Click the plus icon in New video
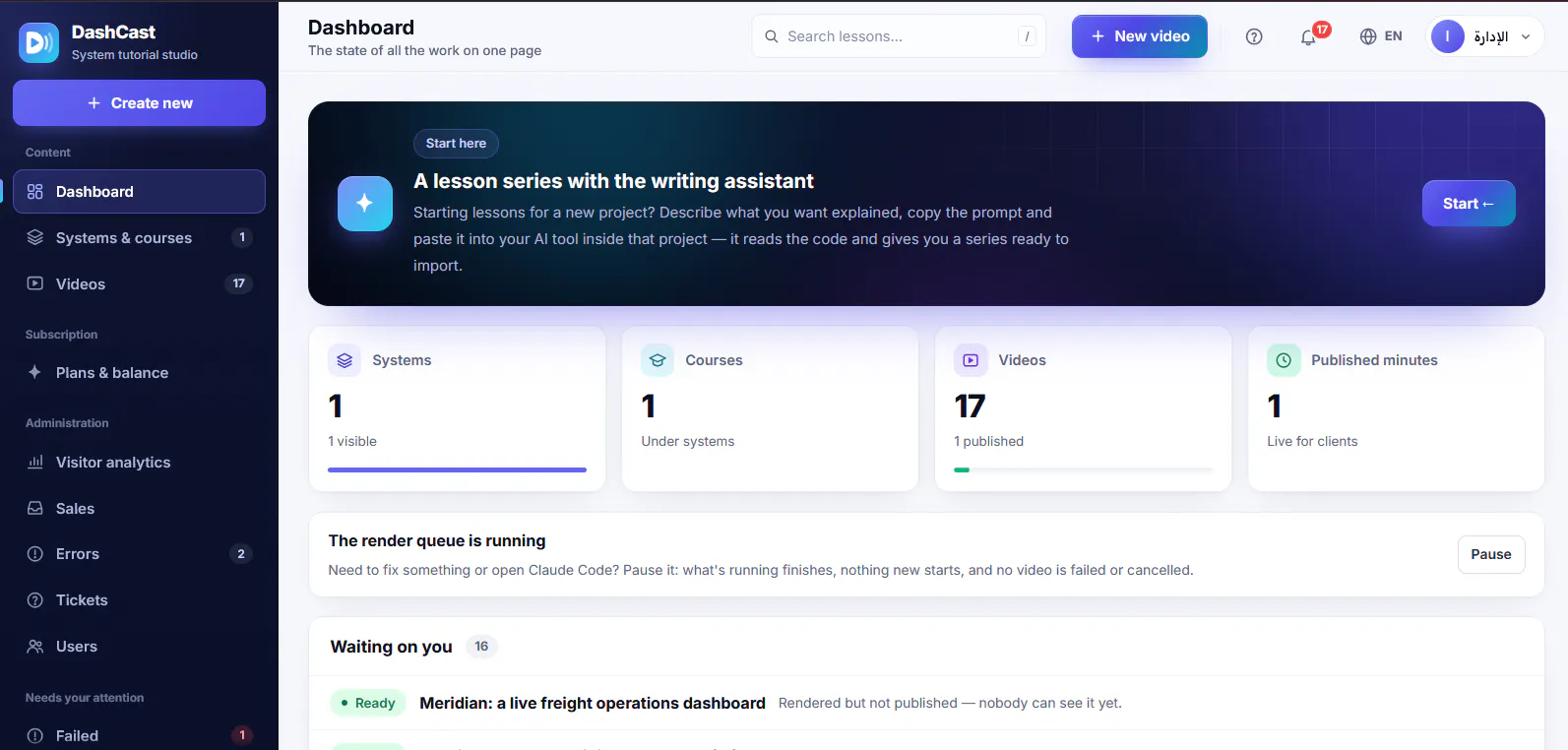 [1098, 36]
